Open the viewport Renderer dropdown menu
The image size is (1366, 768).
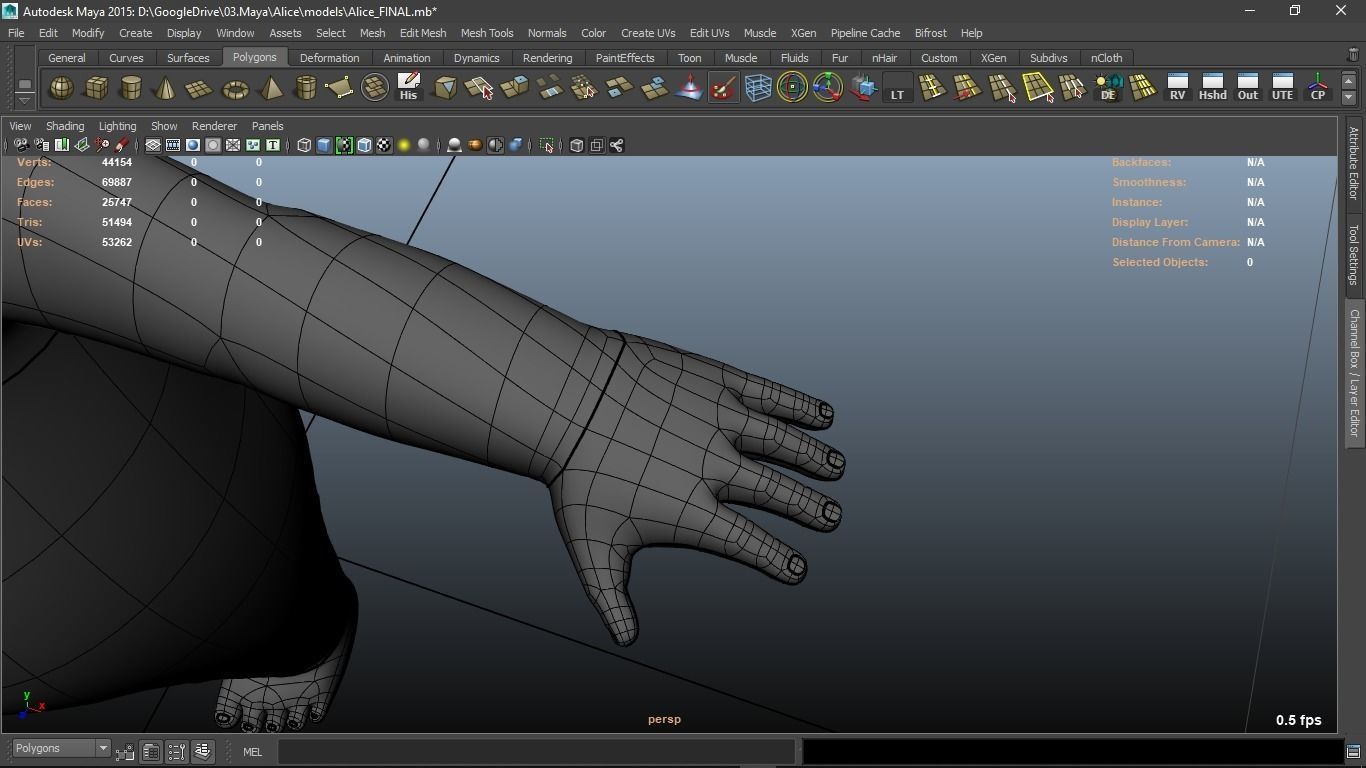214,126
